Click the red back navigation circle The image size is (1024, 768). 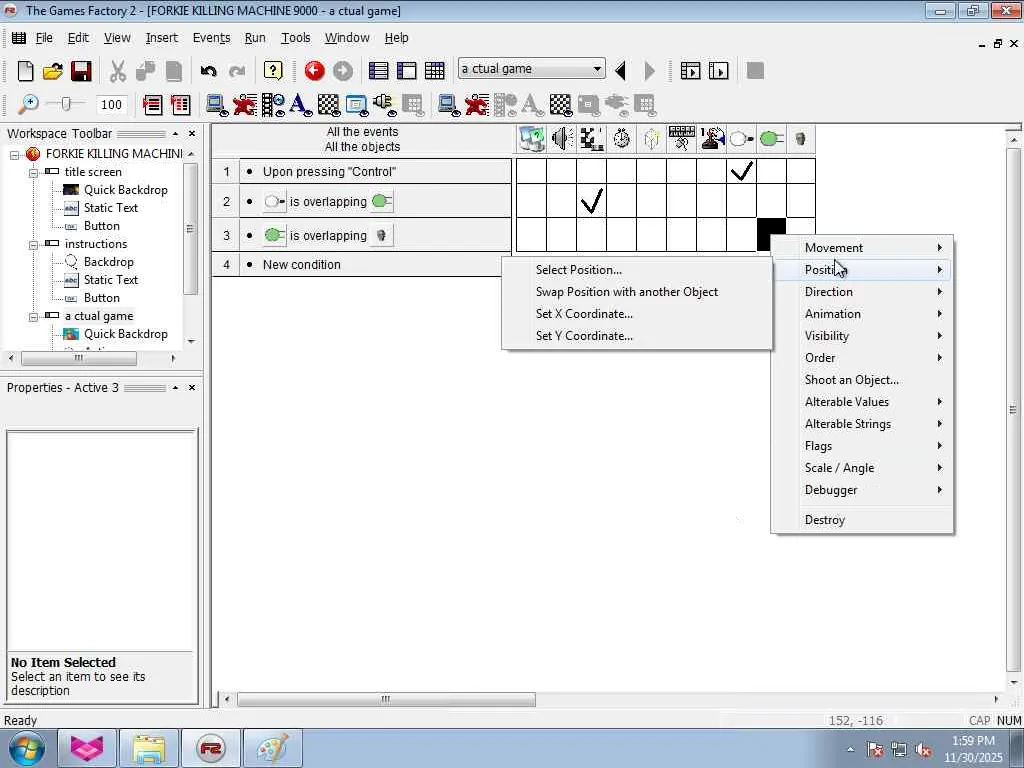point(314,71)
